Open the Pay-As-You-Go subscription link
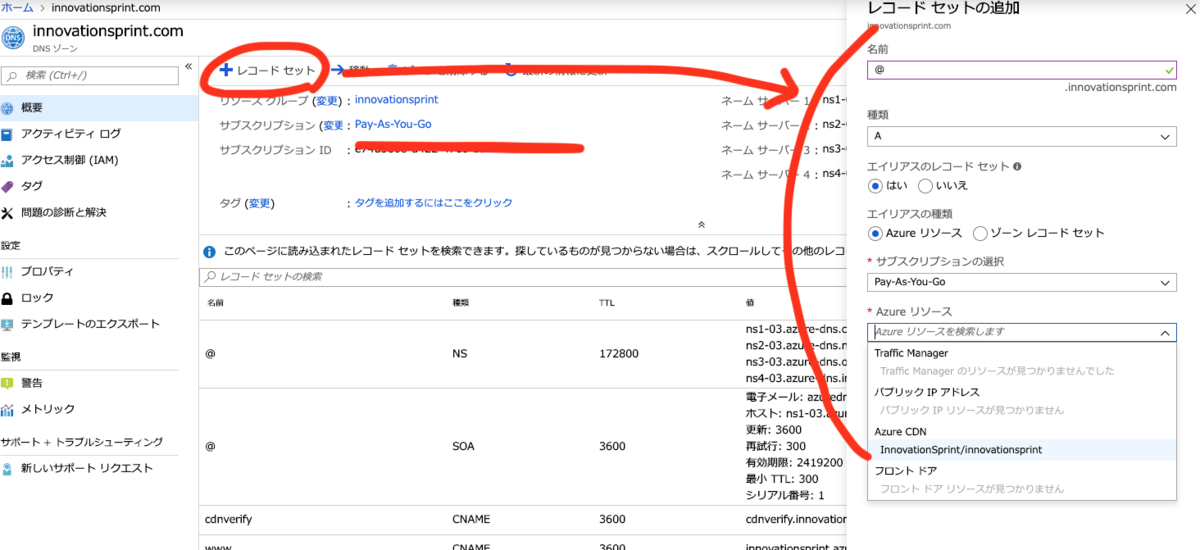1200x550 pixels. click(394, 125)
